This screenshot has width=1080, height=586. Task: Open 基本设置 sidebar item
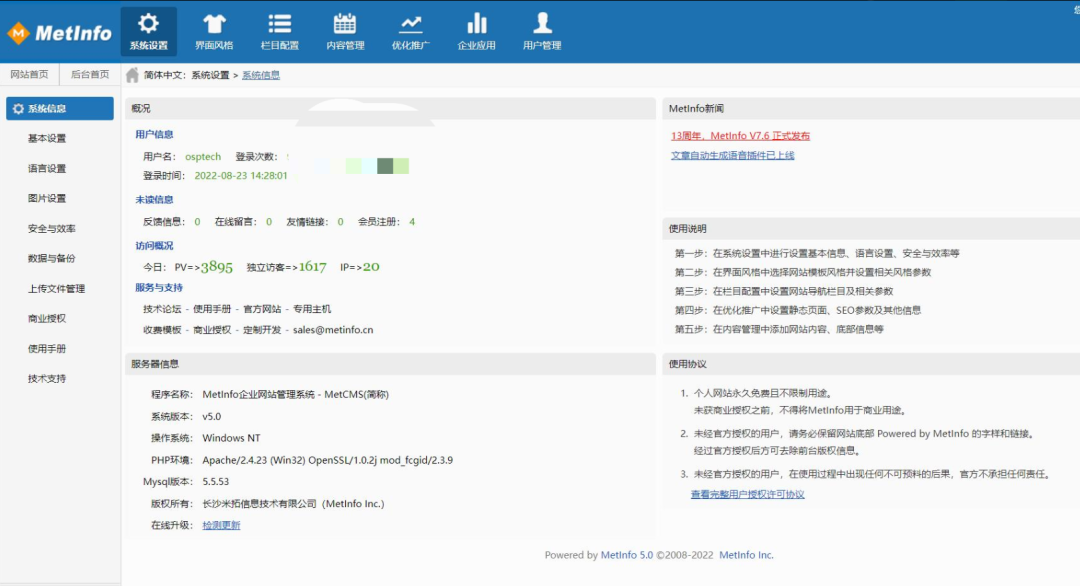coord(47,138)
